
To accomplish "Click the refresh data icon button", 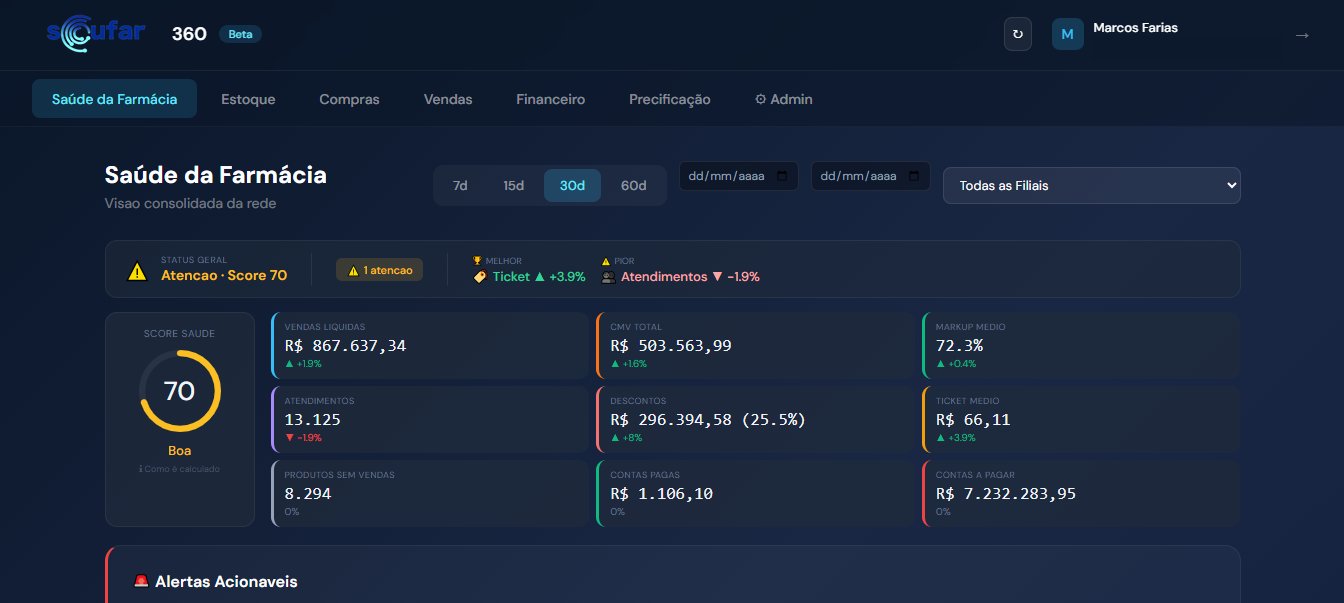I will point(1018,34).
